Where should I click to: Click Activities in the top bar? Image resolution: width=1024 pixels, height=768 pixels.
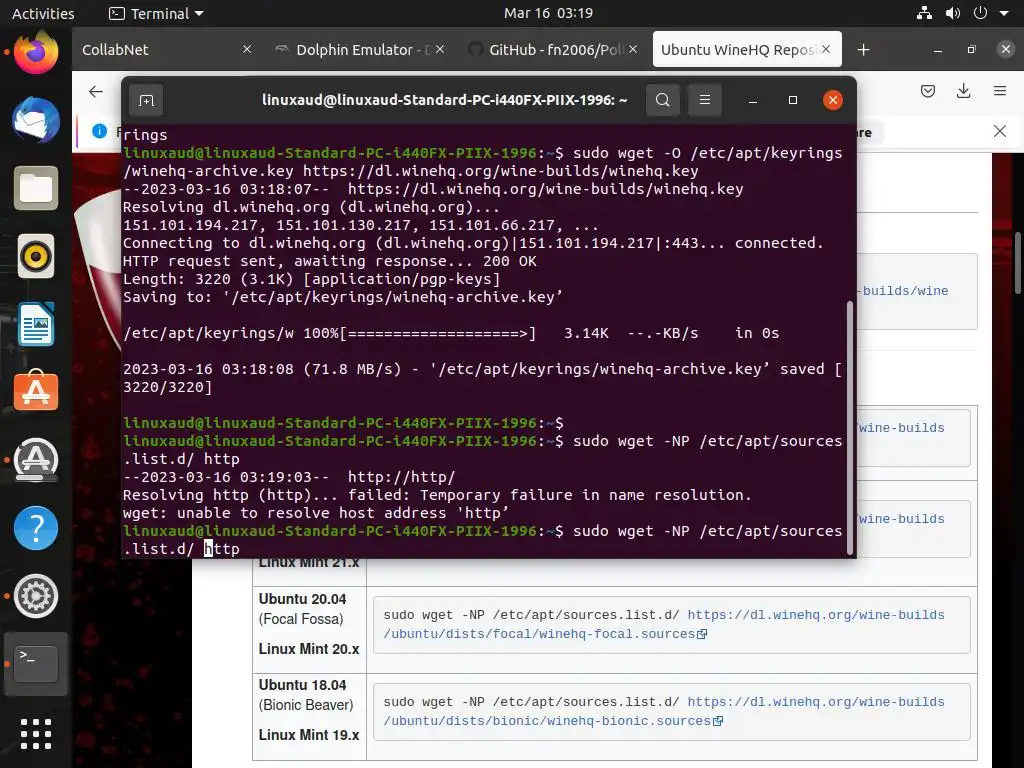tap(43, 13)
